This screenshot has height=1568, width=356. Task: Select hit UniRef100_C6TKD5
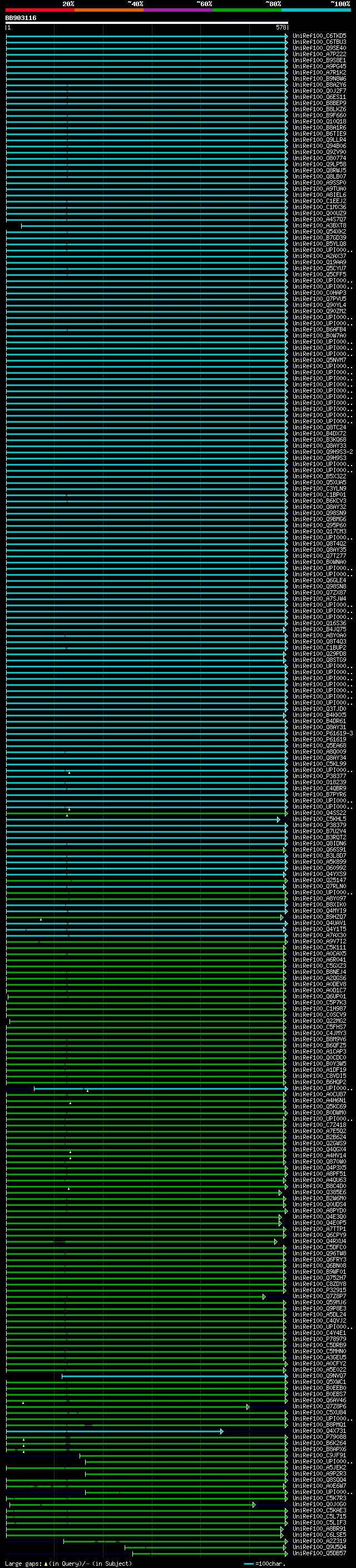click(319, 36)
